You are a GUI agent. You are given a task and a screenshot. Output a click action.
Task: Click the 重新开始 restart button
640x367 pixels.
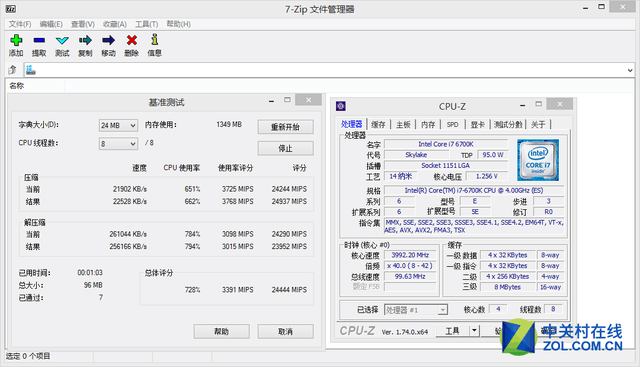(286, 127)
